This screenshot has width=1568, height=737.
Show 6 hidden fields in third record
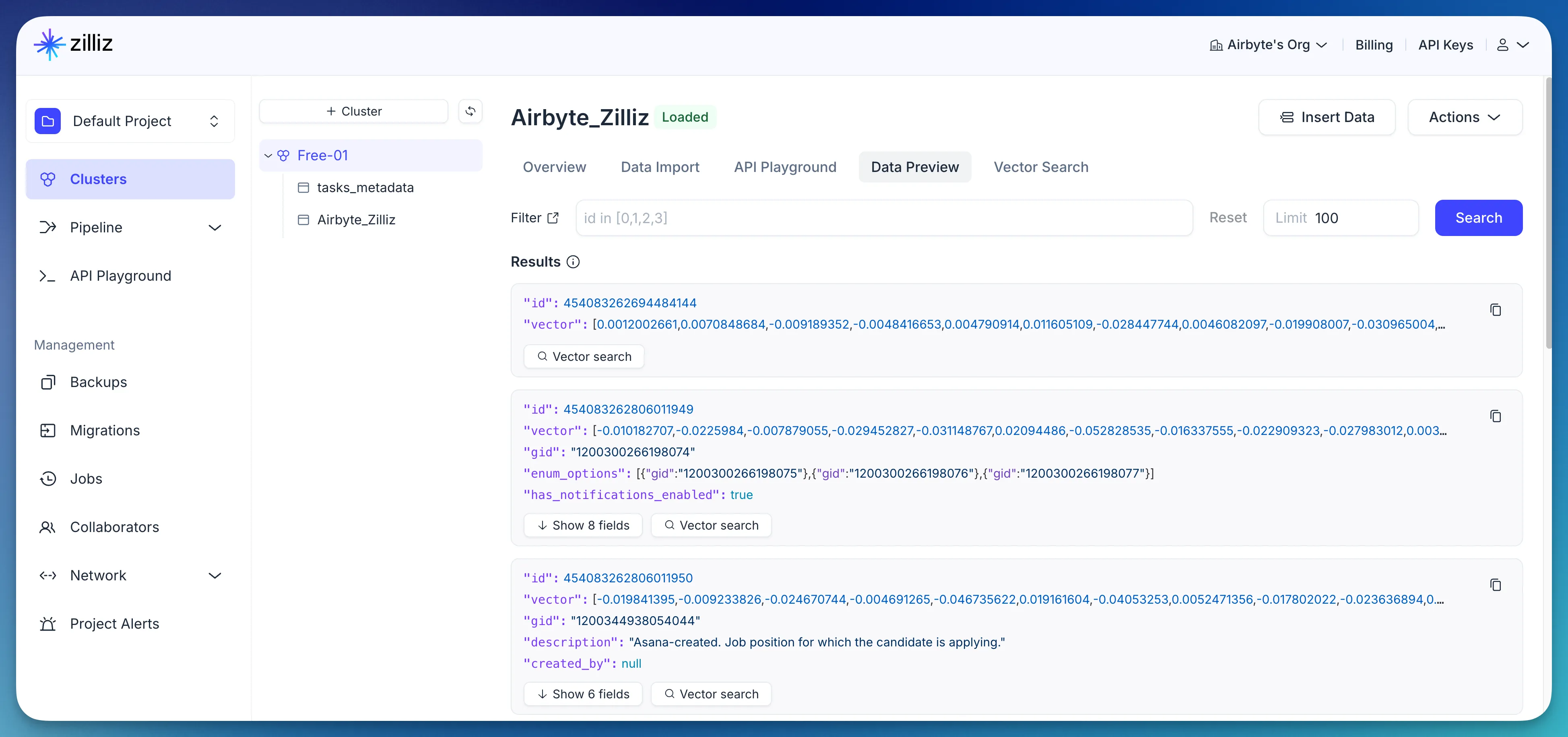point(583,694)
